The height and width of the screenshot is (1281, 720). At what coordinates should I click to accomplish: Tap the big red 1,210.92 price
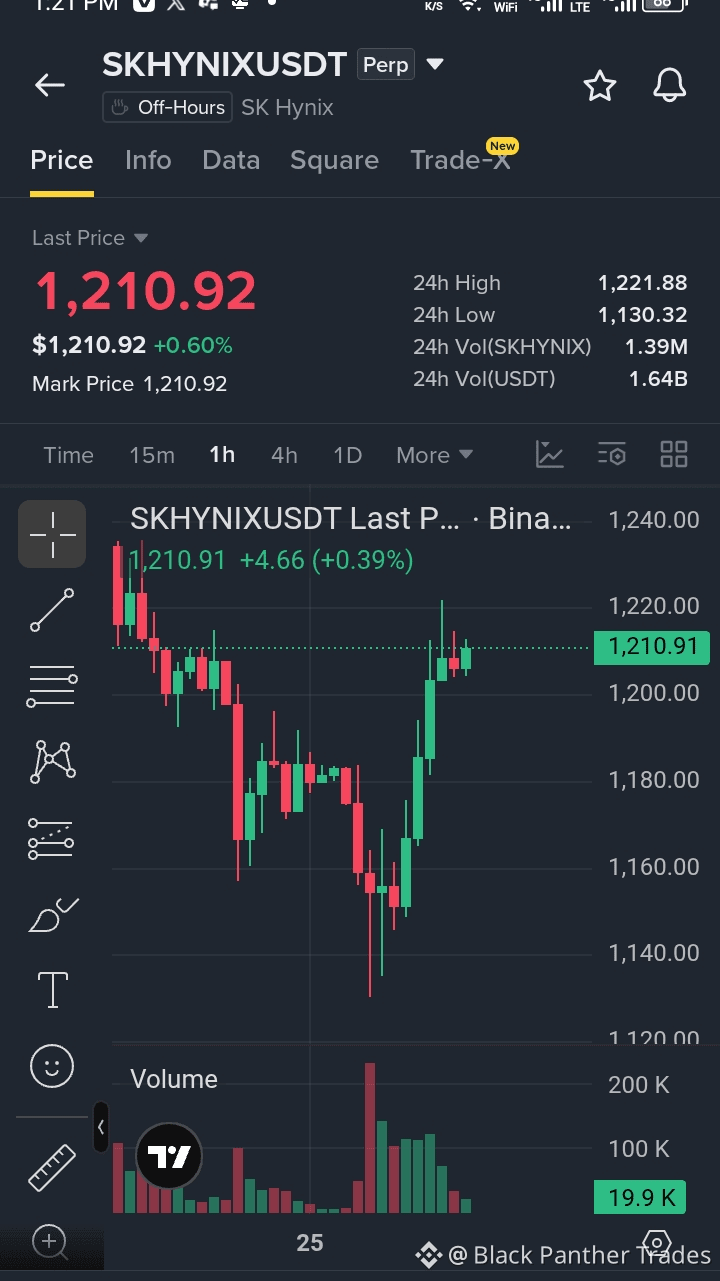tap(146, 291)
